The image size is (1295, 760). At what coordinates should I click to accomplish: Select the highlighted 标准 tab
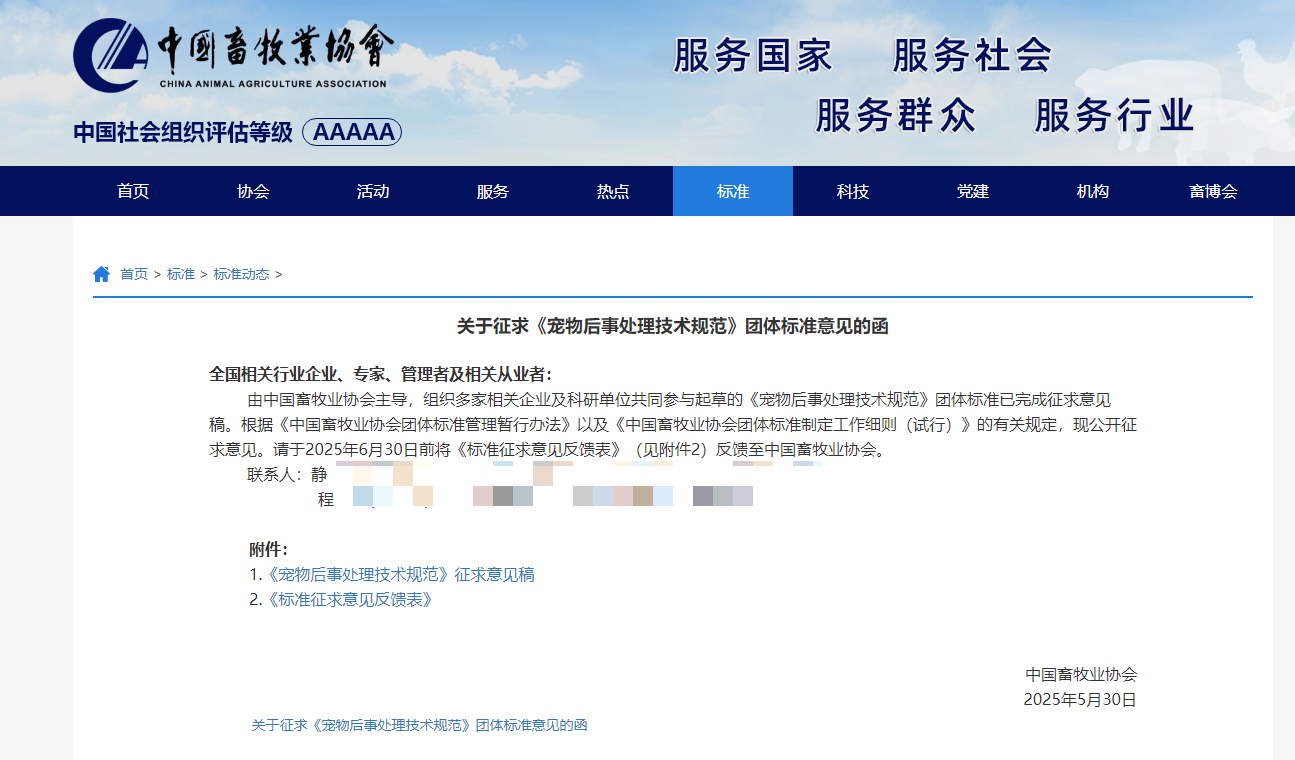(733, 191)
